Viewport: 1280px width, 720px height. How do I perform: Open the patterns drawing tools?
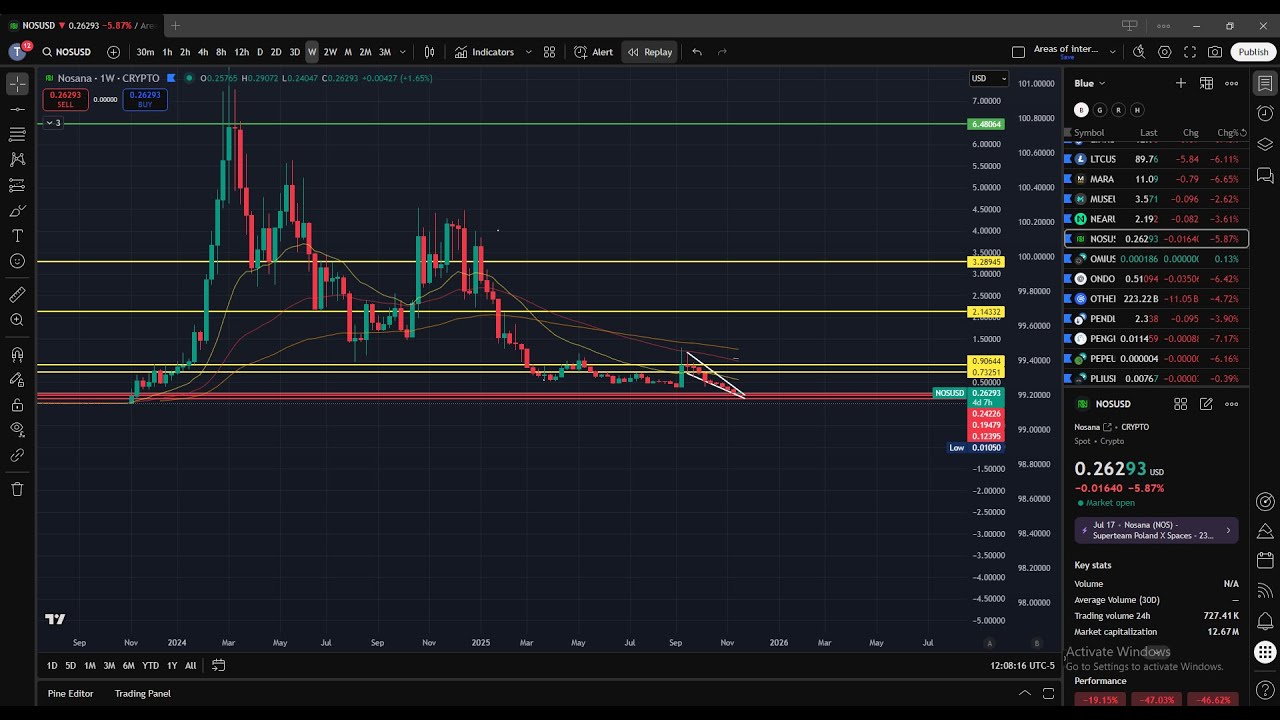pos(17,159)
